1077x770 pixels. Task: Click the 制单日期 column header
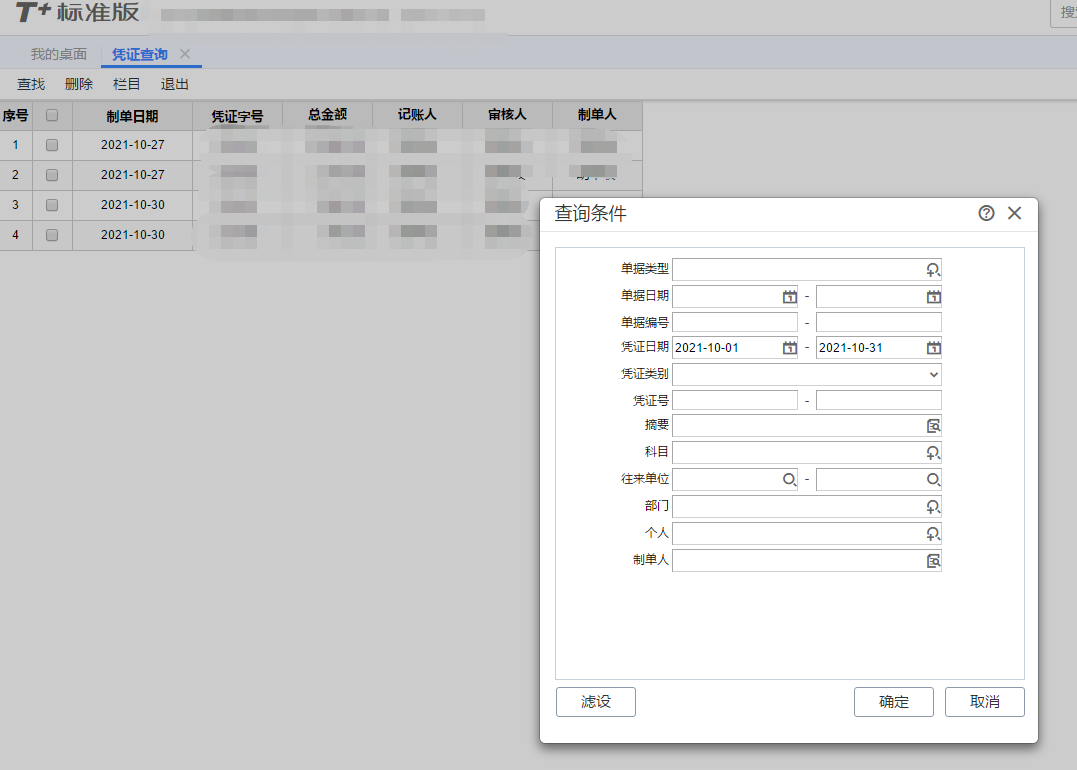coord(133,116)
